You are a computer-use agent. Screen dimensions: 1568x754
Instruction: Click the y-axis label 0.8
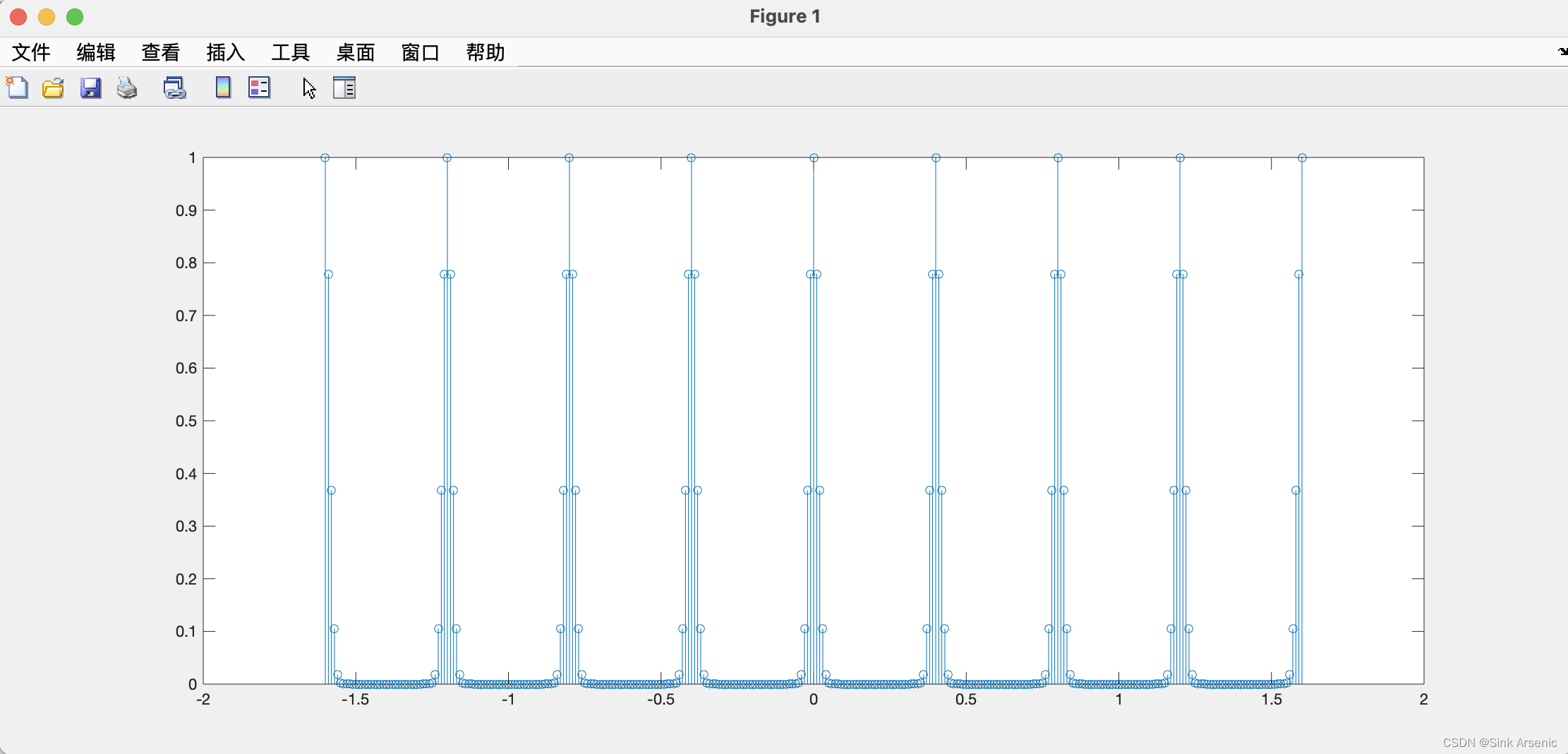[x=186, y=263]
